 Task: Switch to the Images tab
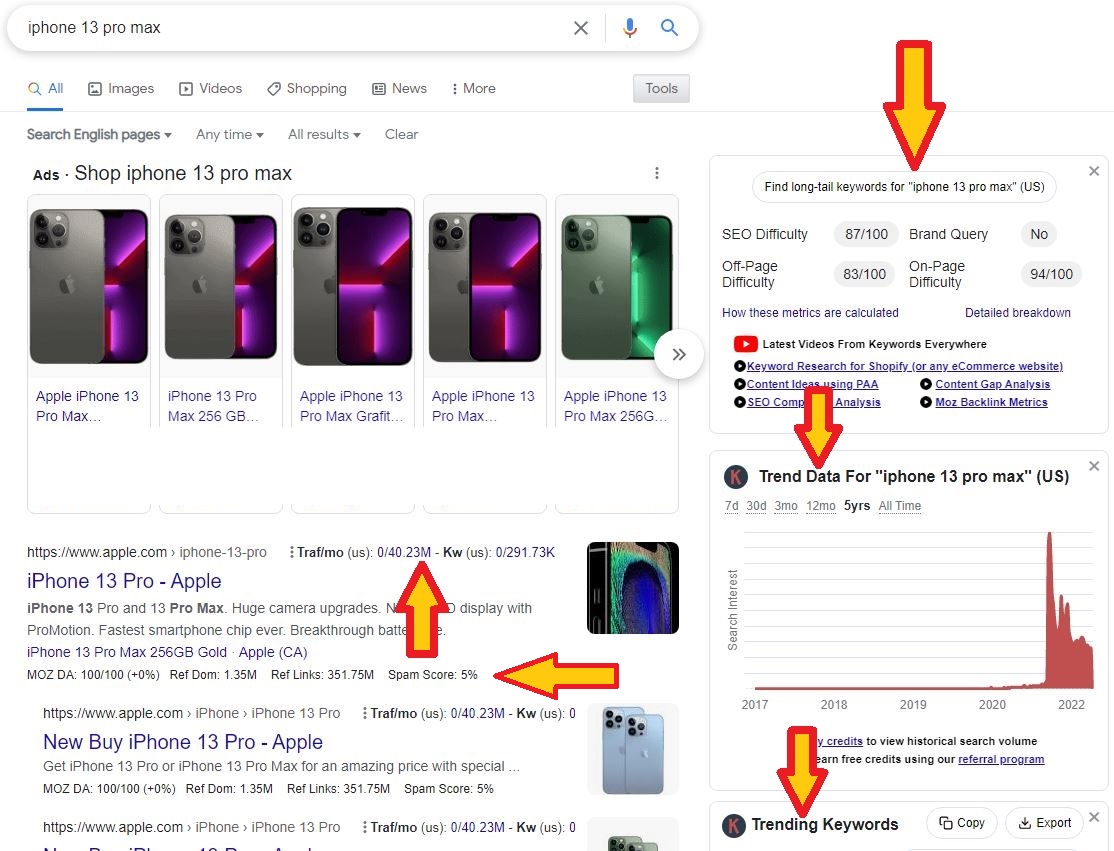121,89
